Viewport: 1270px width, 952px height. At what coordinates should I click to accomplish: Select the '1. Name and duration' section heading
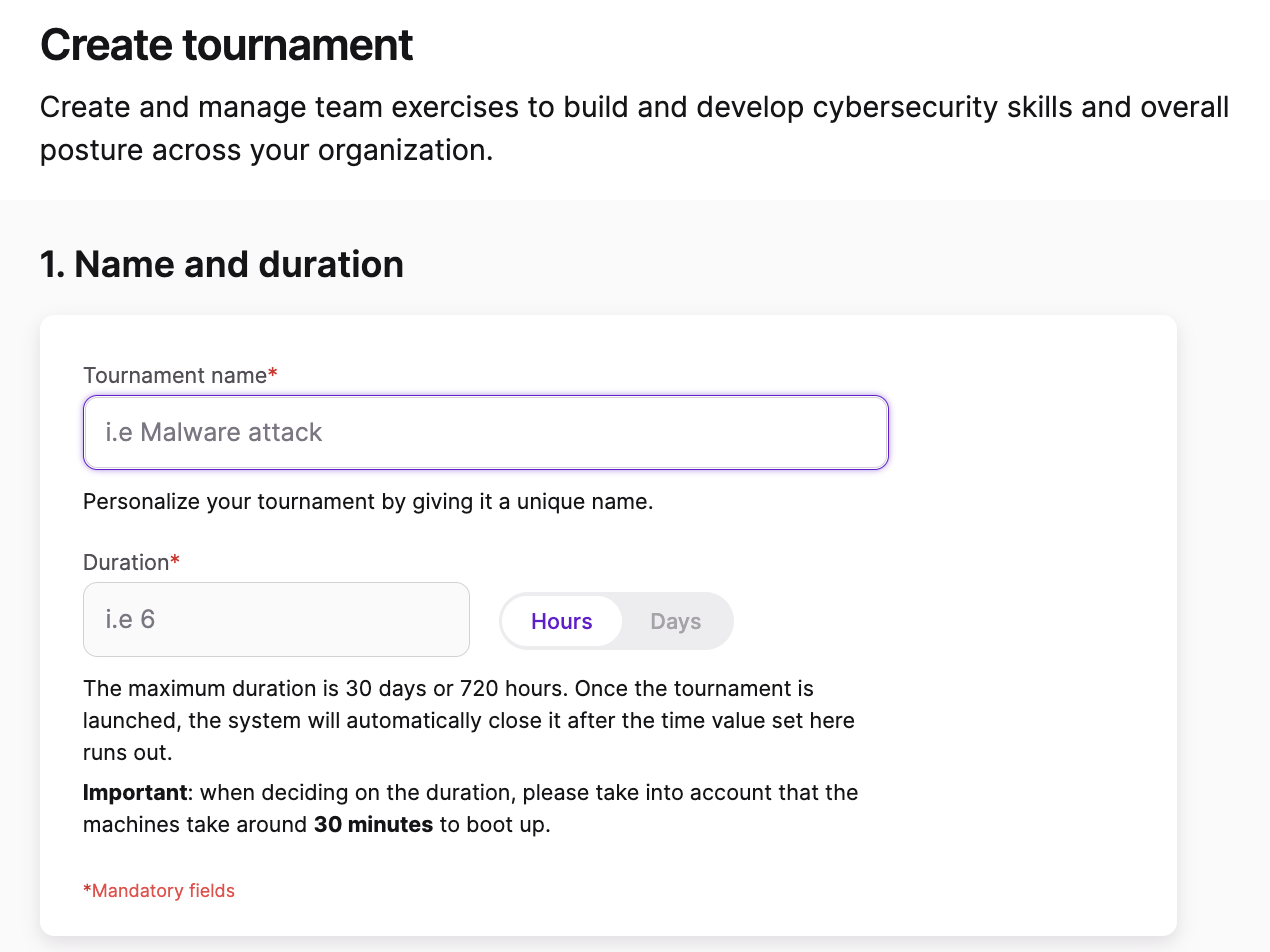coord(221,264)
